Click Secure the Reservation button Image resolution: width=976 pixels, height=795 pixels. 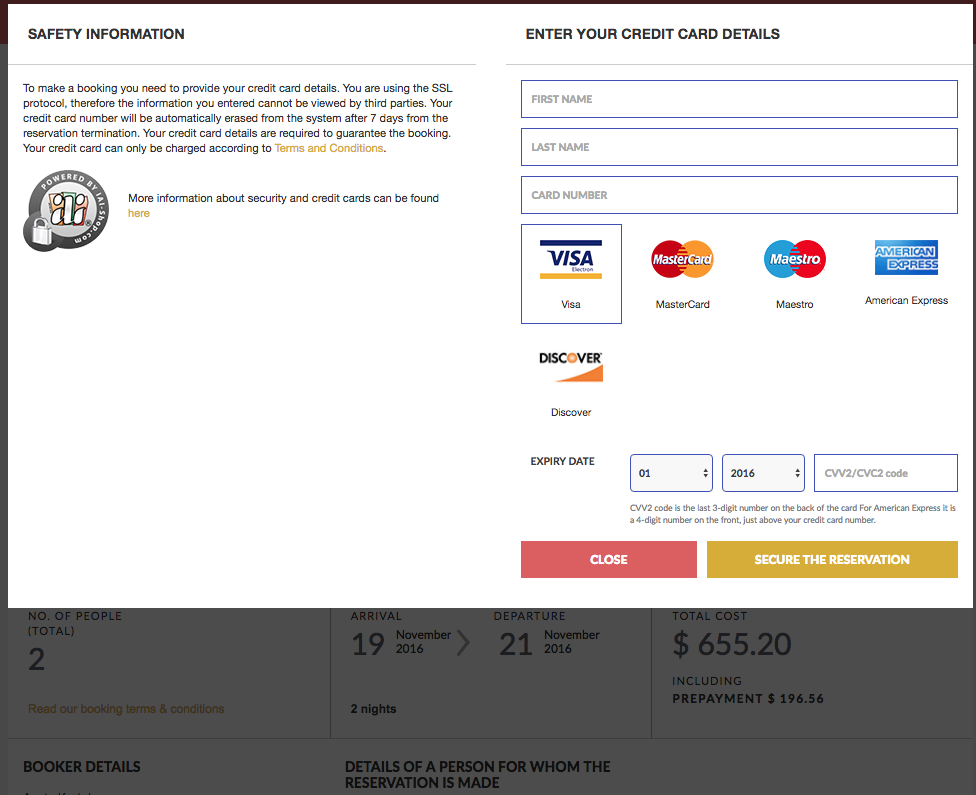click(x=832, y=560)
